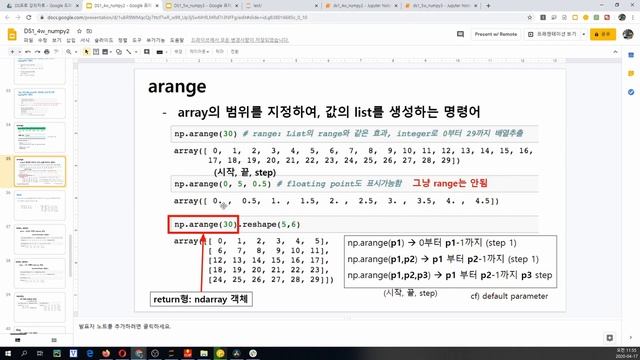The height and width of the screenshot is (360, 640).
Task: Select the line tool
Action: (129, 52)
